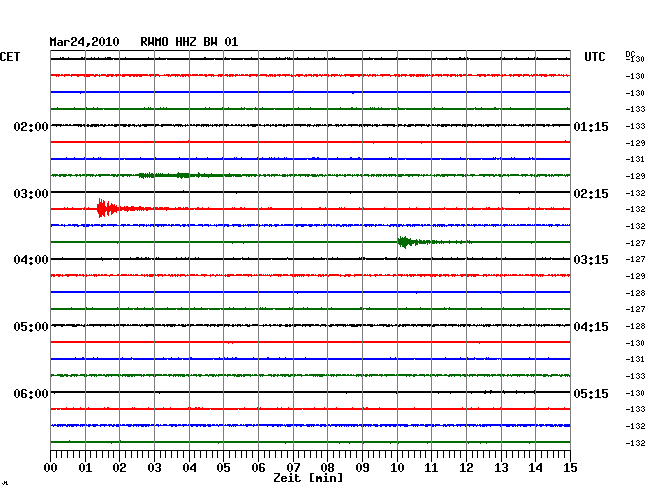The width and height of the screenshot is (650, 494).
Task: Click the date label Mar24,2010
Action: click(x=85, y=42)
